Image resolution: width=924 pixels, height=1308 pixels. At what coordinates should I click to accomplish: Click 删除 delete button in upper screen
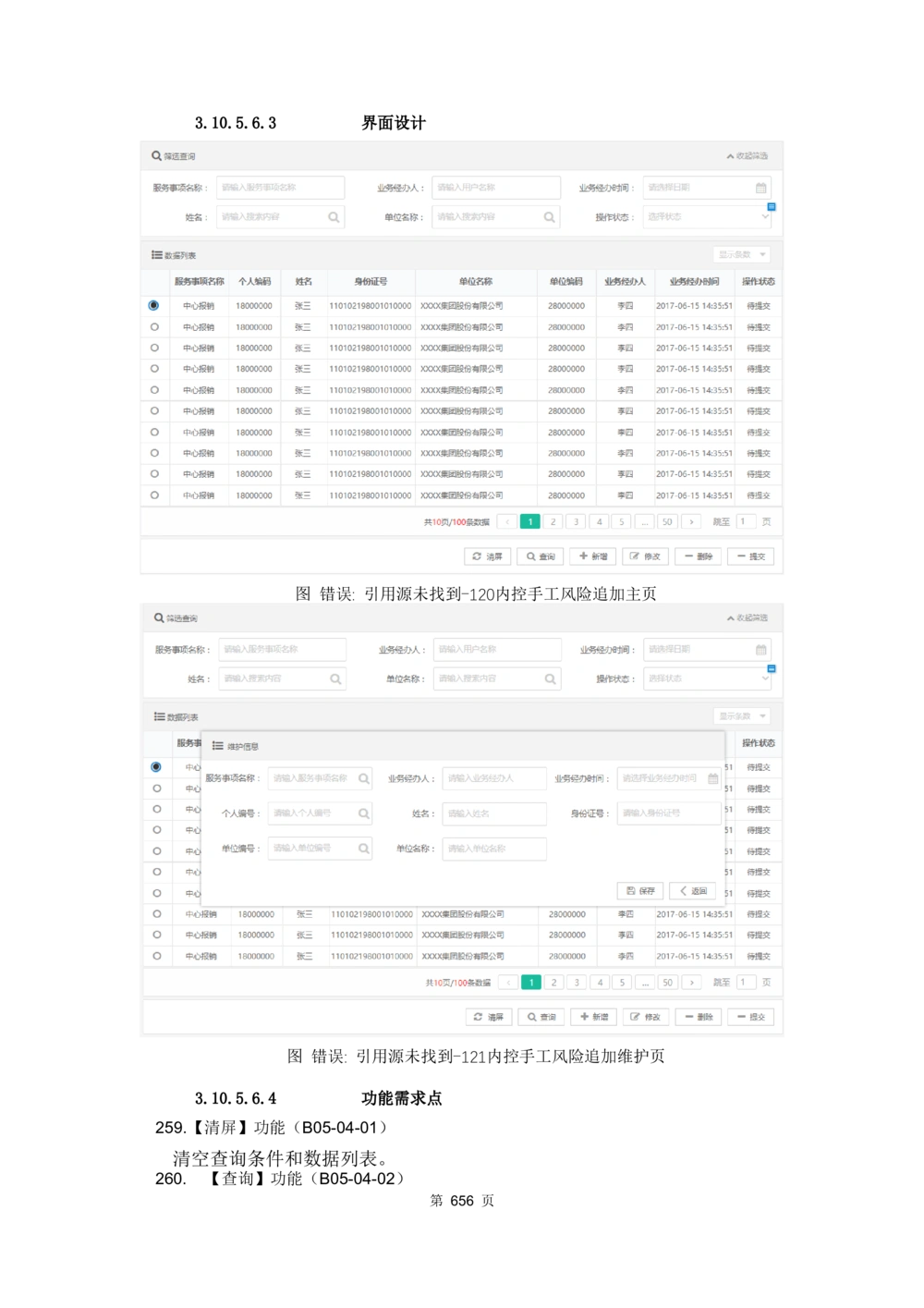[x=698, y=556]
